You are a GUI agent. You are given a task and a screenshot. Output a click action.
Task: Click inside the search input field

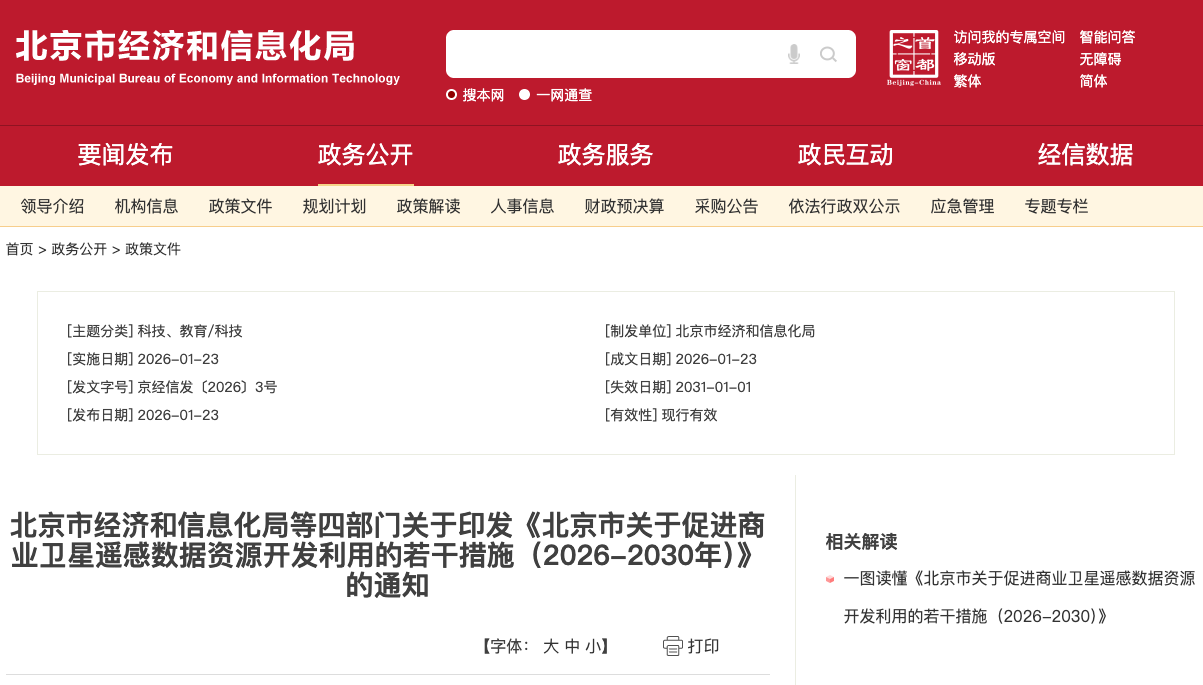pyautogui.click(x=610, y=54)
